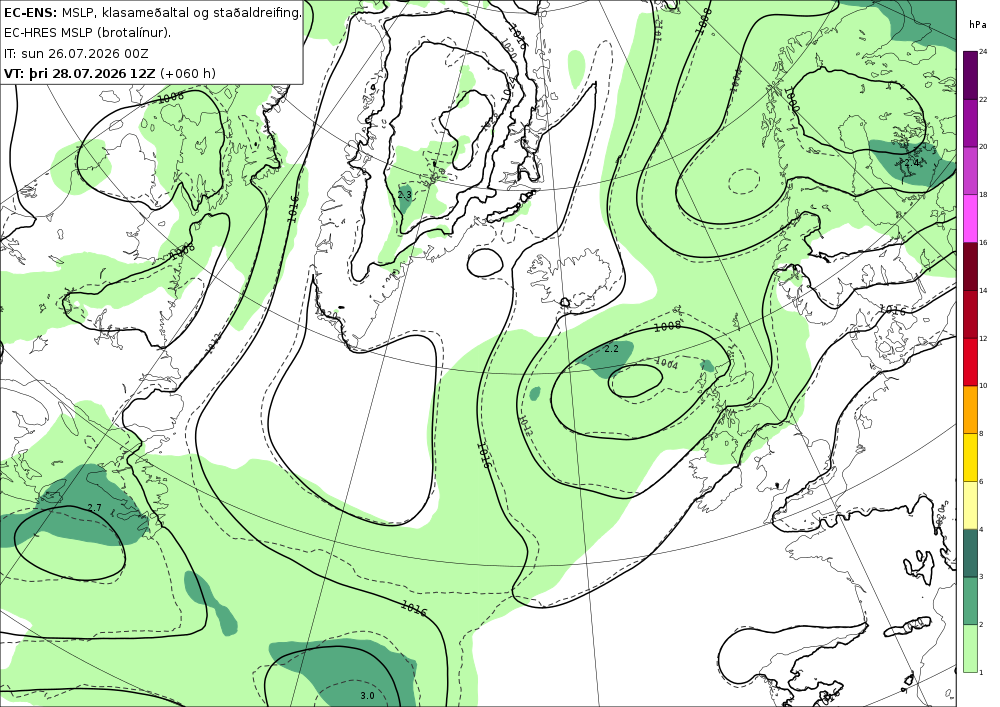Viewport: 1000px width, 707px height.
Task: Click the 'hPa' unit label above the color scale
Action: point(976,25)
